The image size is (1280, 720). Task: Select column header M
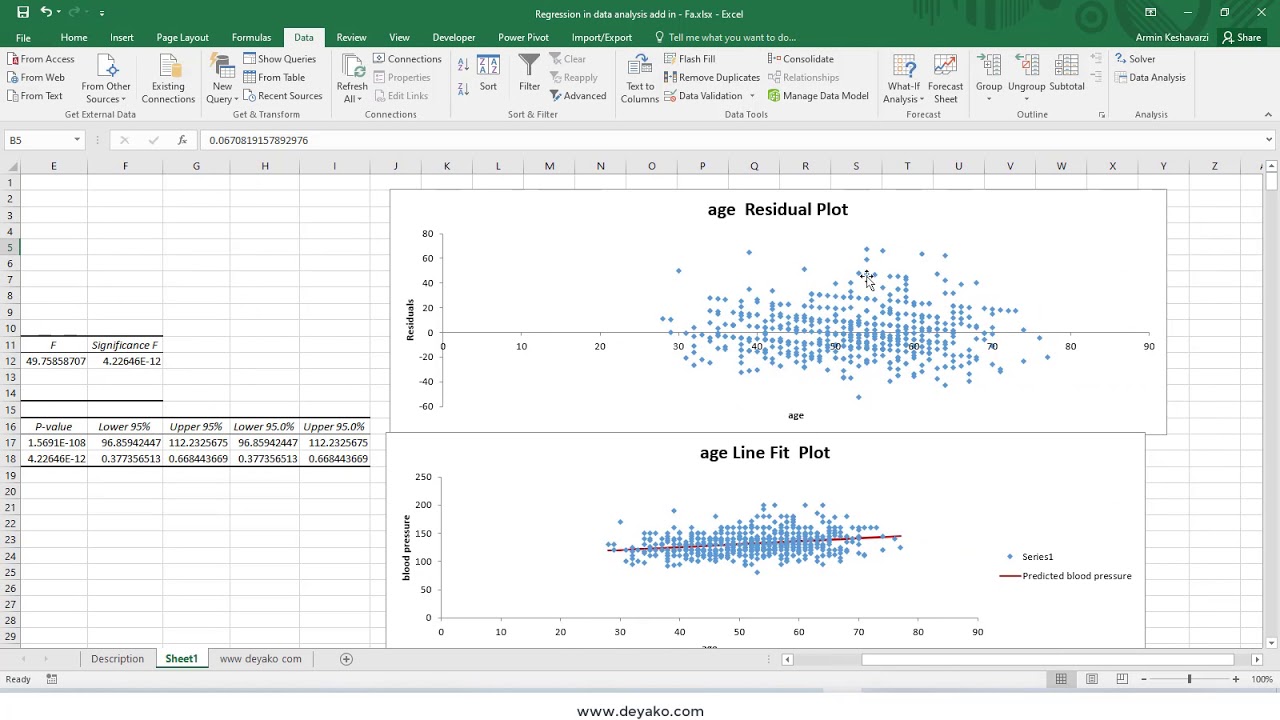point(549,166)
